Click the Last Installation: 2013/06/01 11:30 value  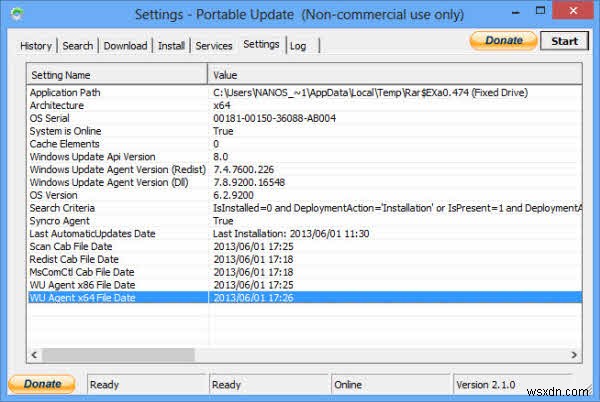[291, 234]
